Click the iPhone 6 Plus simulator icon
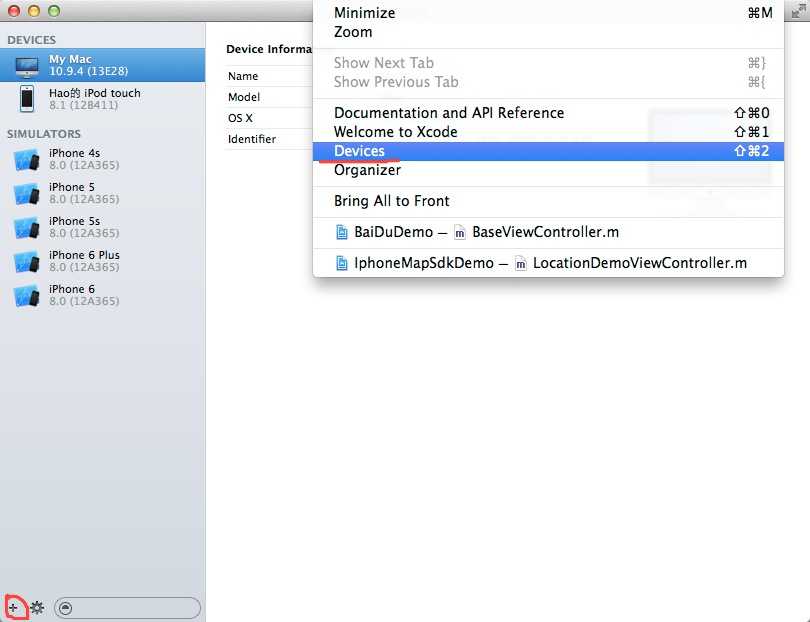The height and width of the screenshot is (622, 810). (x=26, y=262)
